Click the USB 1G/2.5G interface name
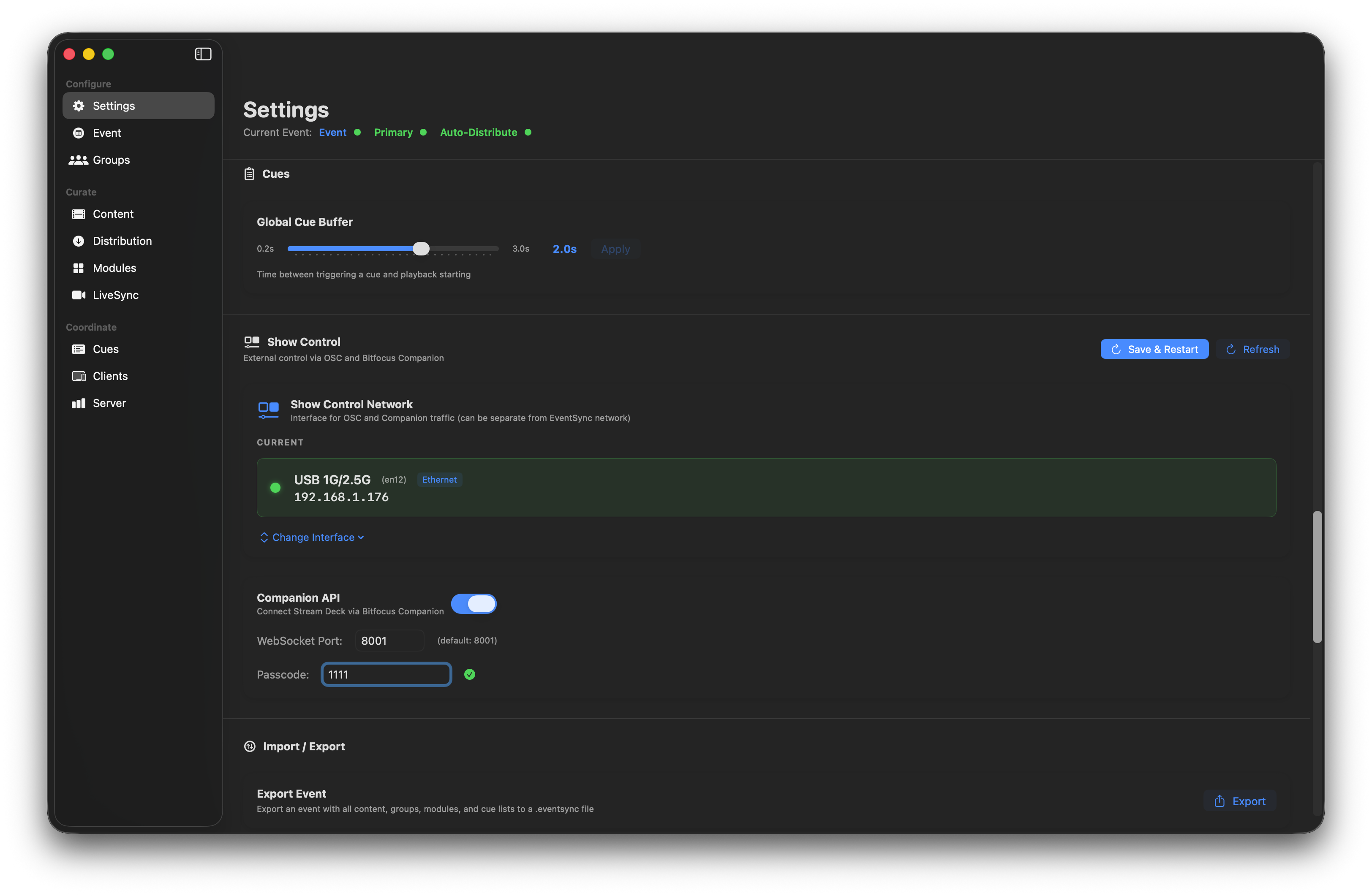Image resolution: width=1372 pixels, height=896 pixels. 332,480
